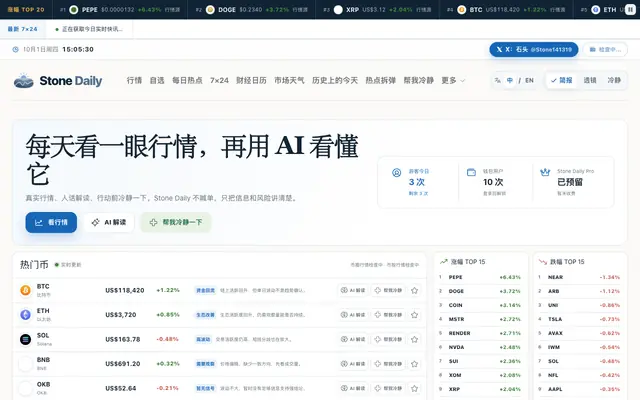Click AI 解读 button in BTC row
Viewport: 640px width, 400px height.
coord(353,290)
